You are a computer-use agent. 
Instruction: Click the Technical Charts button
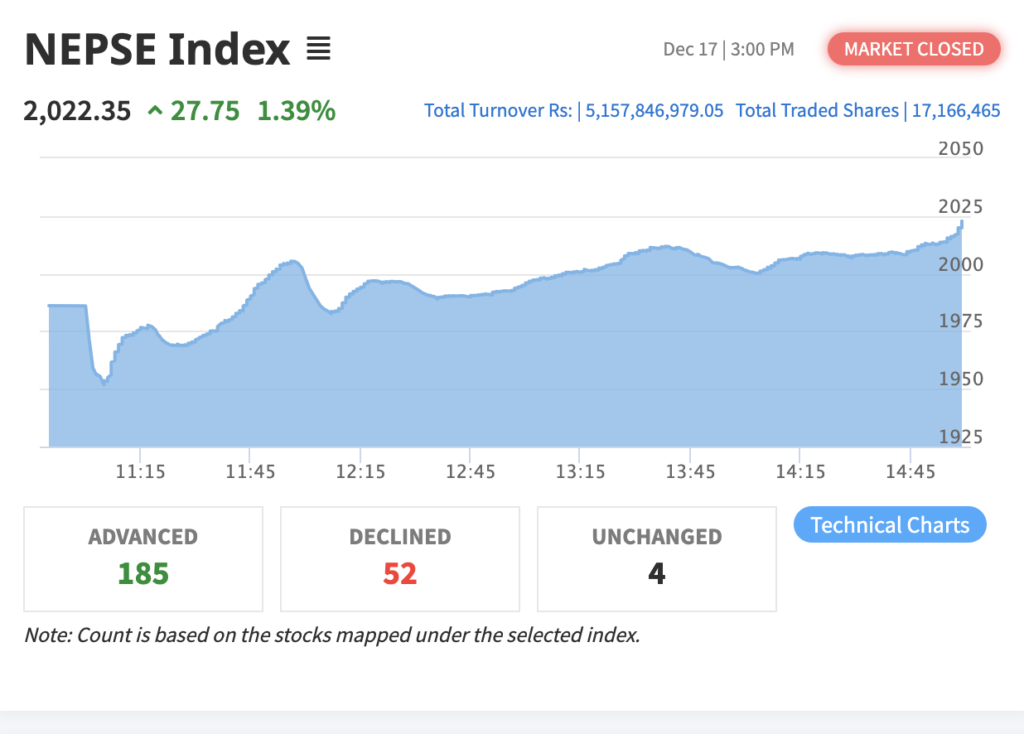click(x=889, y=525)
